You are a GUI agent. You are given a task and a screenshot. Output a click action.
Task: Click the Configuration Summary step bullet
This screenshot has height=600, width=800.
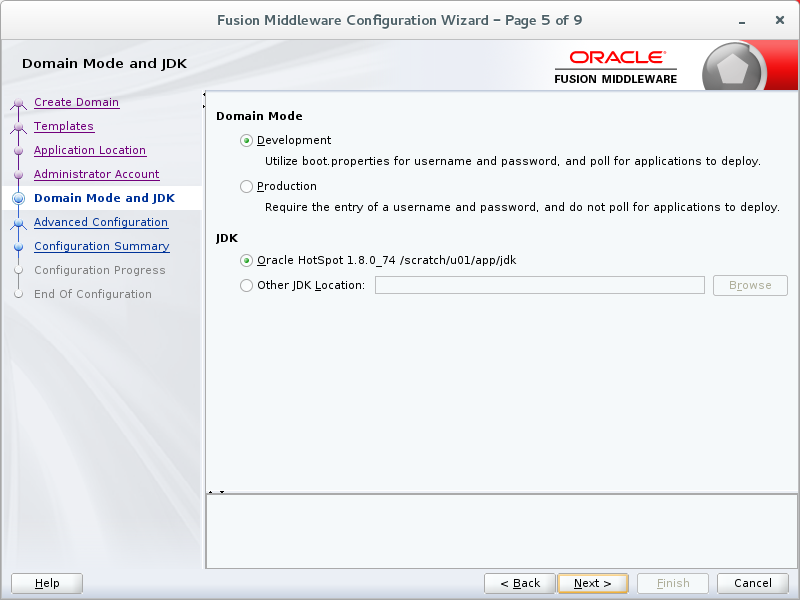tap(18, 246)
